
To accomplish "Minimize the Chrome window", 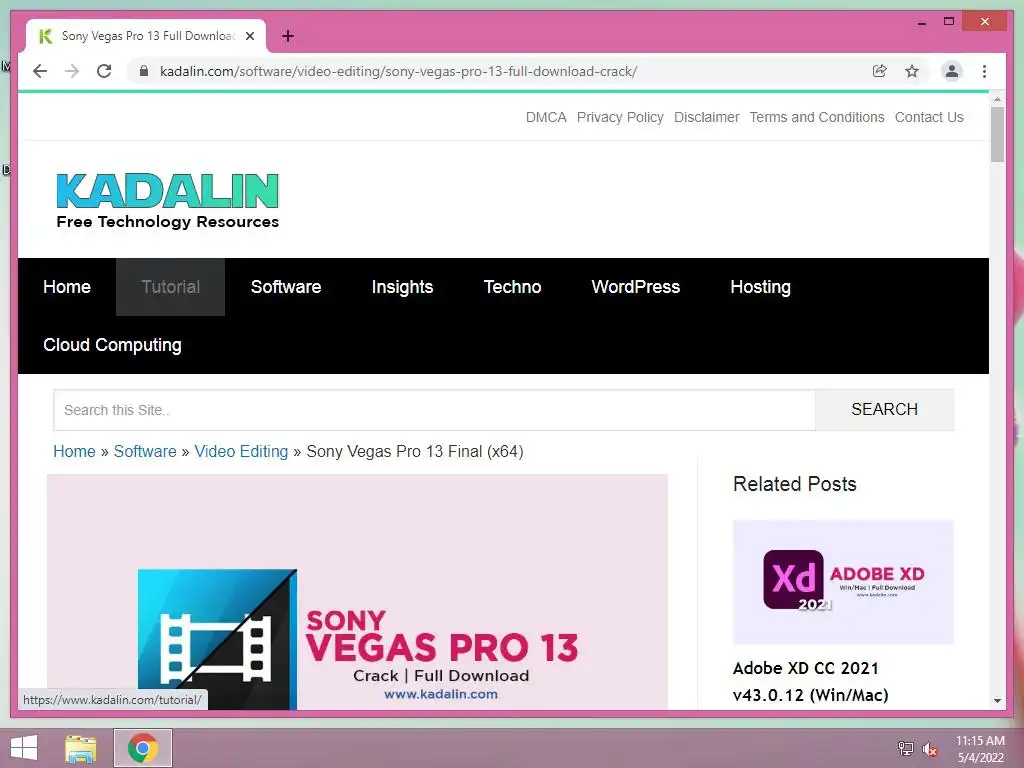I will [921, 22].
